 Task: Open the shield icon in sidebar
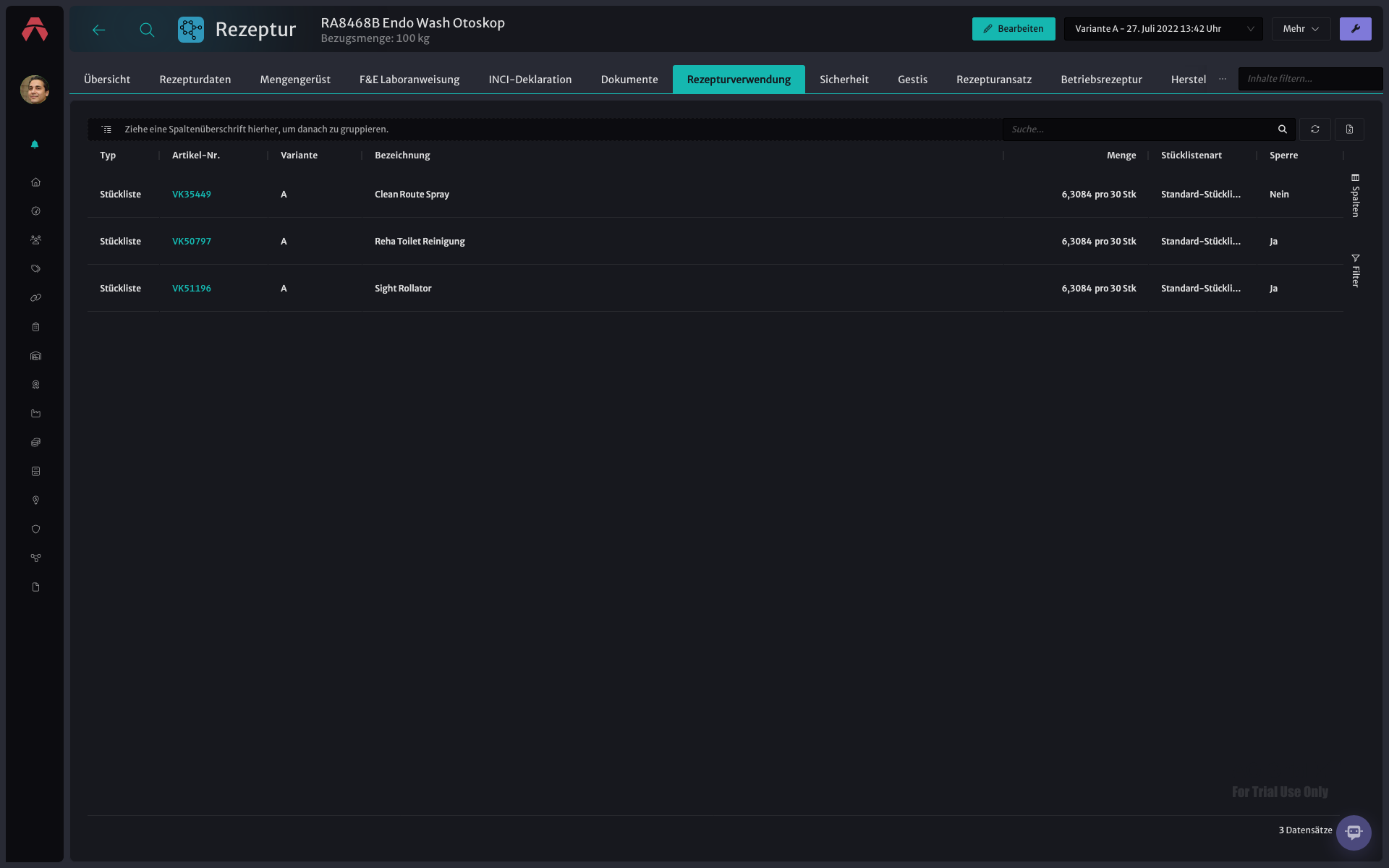(35, 529)
